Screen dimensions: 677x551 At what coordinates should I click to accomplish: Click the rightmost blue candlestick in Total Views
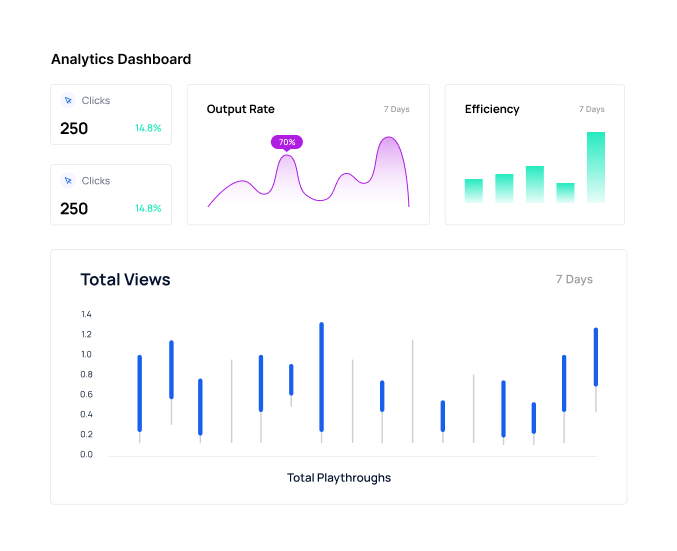pyautogui.click(x=596, y=356)
